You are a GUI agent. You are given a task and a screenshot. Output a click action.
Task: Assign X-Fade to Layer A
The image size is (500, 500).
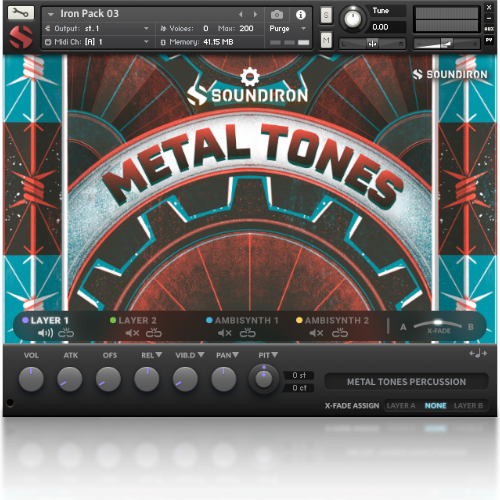(x=401, y=406)
